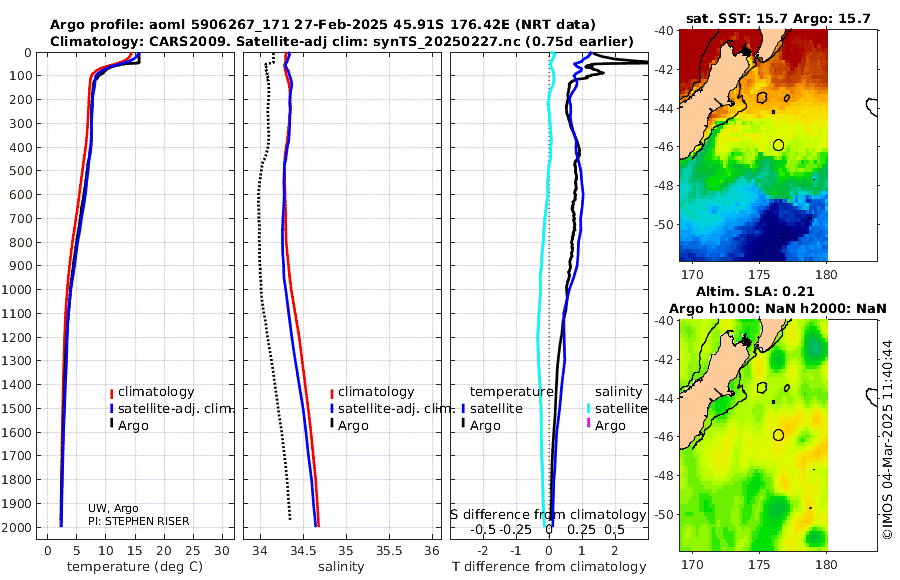The image size is (900, 580).
Task: Click the 'PI: STEPHEN RISER' text
Action: pos(138,521)
